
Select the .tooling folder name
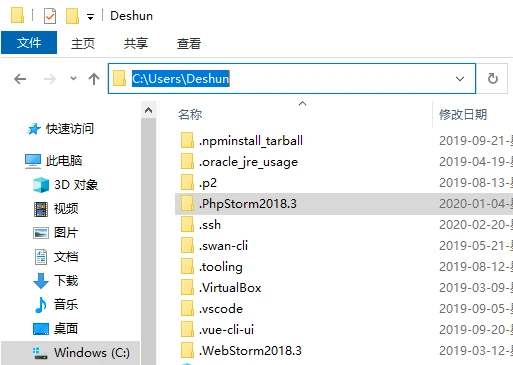tap(221, 267)
